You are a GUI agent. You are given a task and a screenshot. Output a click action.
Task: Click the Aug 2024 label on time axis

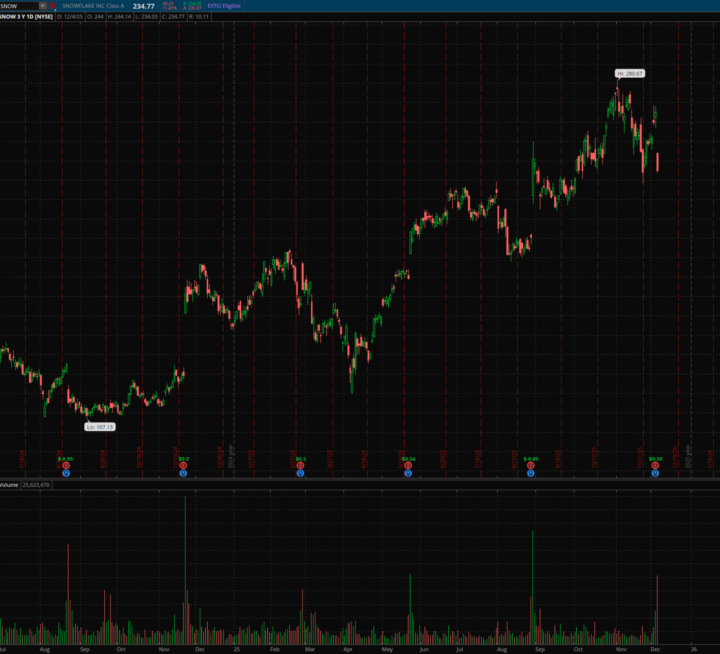(45, 649)
